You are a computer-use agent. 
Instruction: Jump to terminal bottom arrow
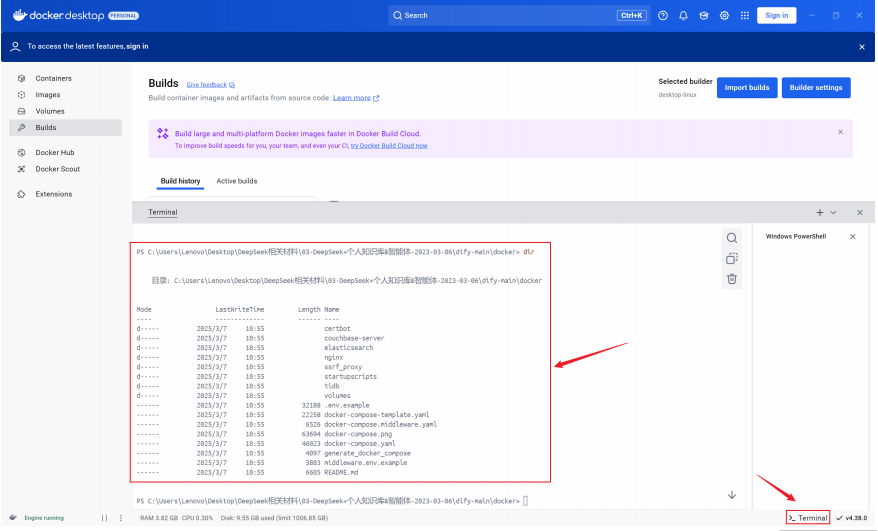pyautogui.click(x=731, y=495)
